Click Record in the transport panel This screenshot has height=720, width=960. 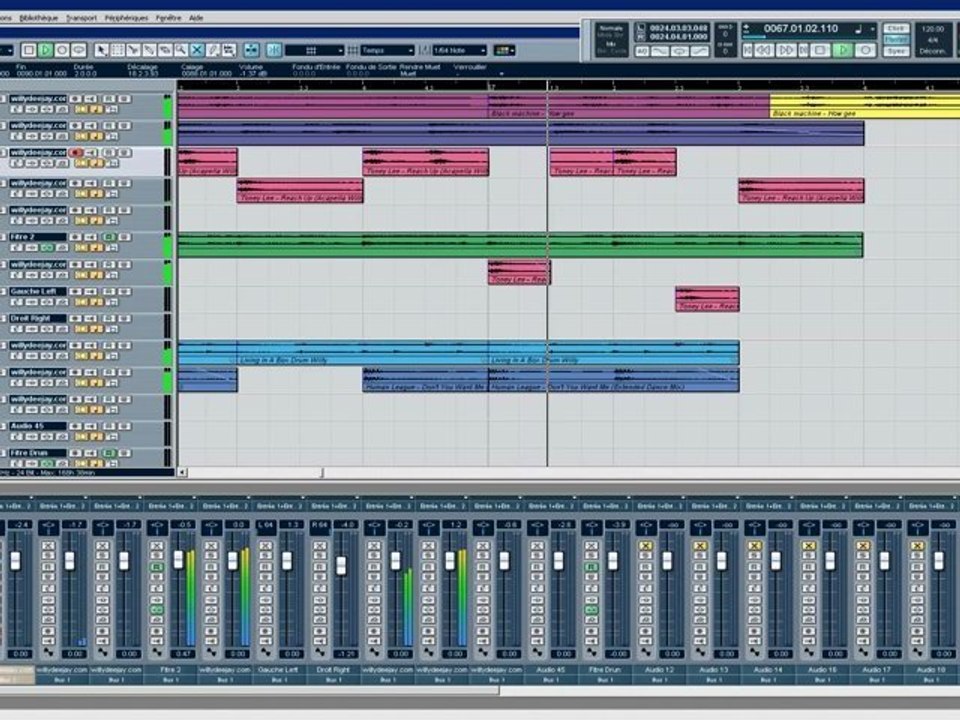coord(865,50)
